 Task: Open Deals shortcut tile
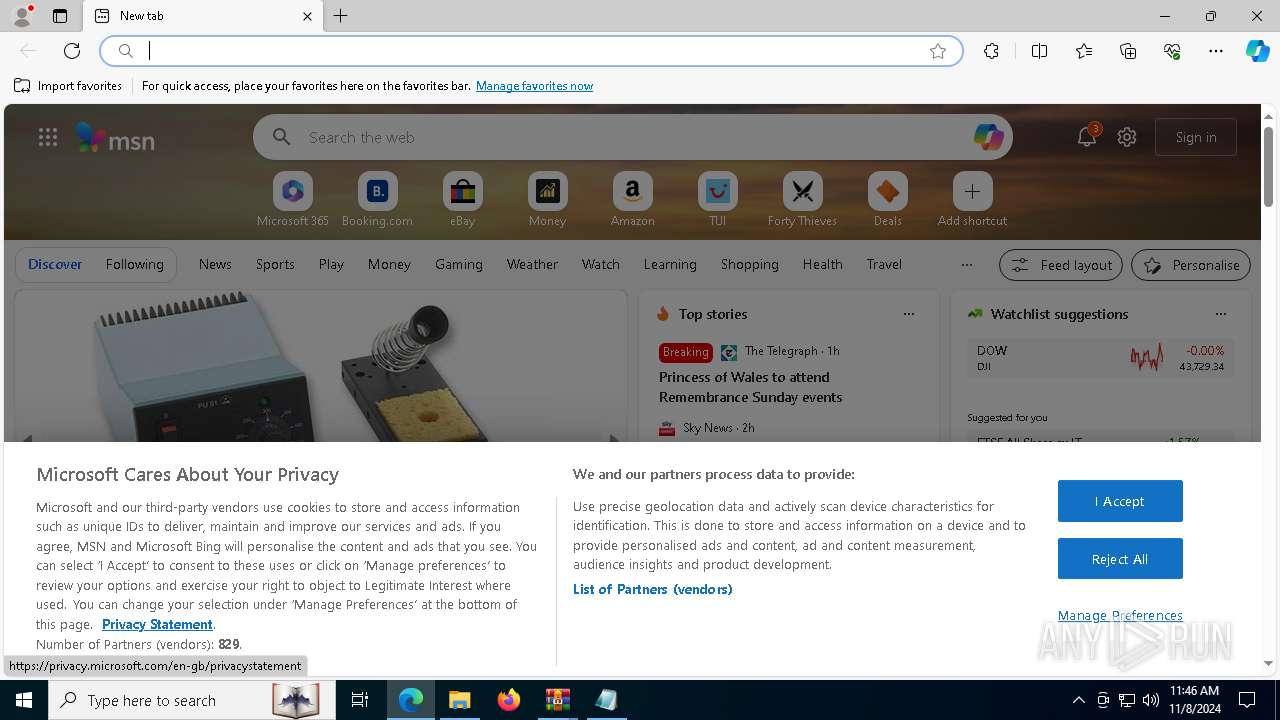887,200
